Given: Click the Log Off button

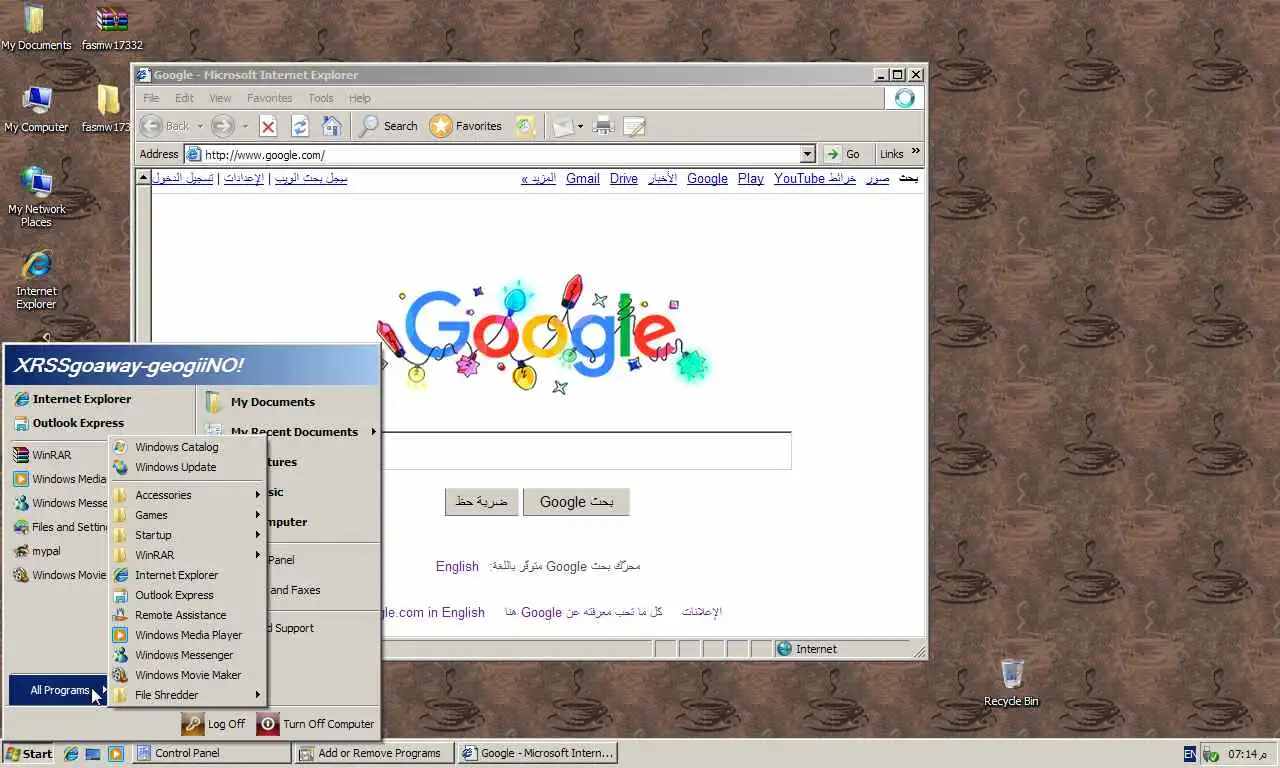Looking at the screenshot, I should (214, 724).
